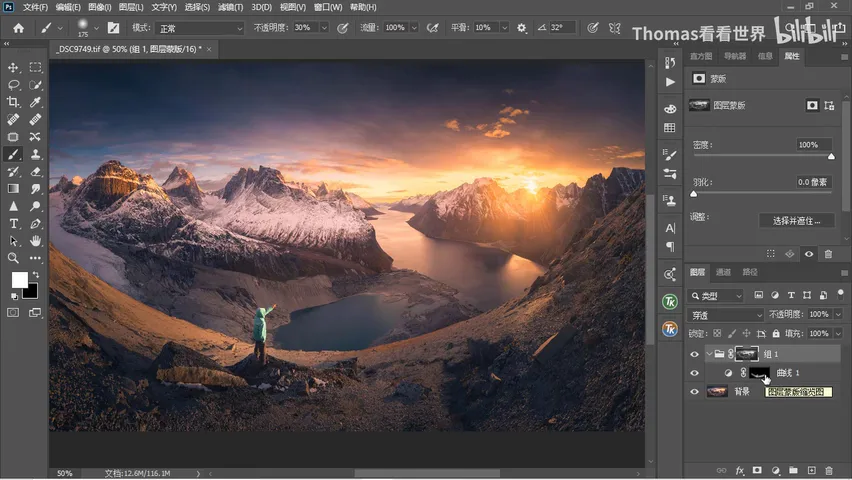Select the Path Selection tool
The image size is (852, 480).
click(x=13, y=241)
